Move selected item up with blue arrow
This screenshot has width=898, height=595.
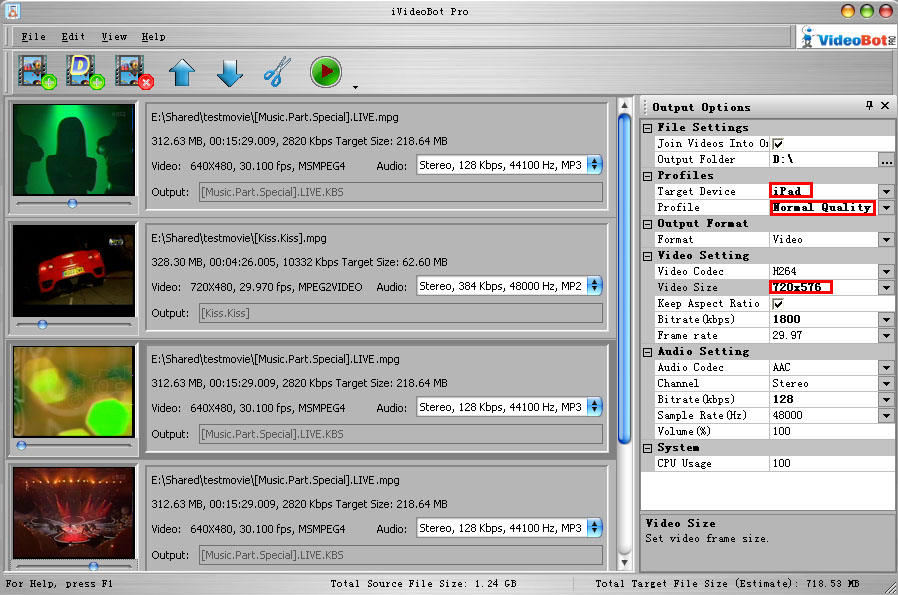coord(182,72)
